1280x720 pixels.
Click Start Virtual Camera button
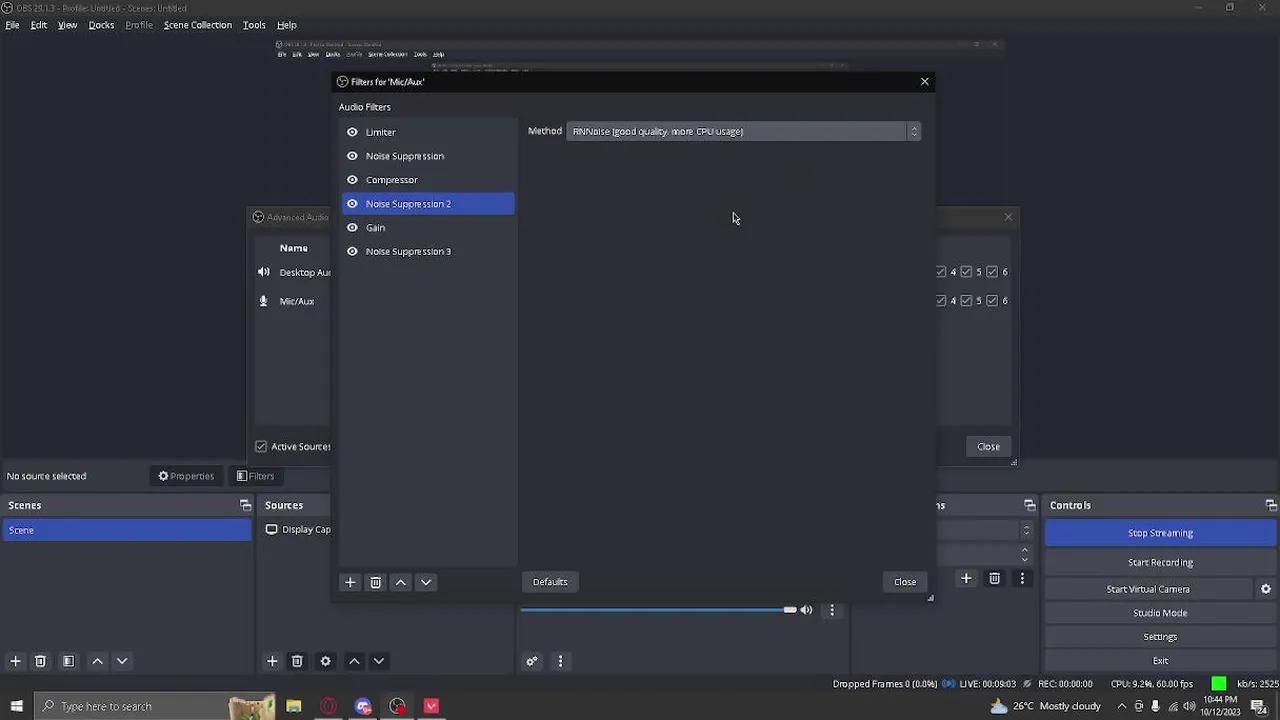click(x=1148, y=589)
